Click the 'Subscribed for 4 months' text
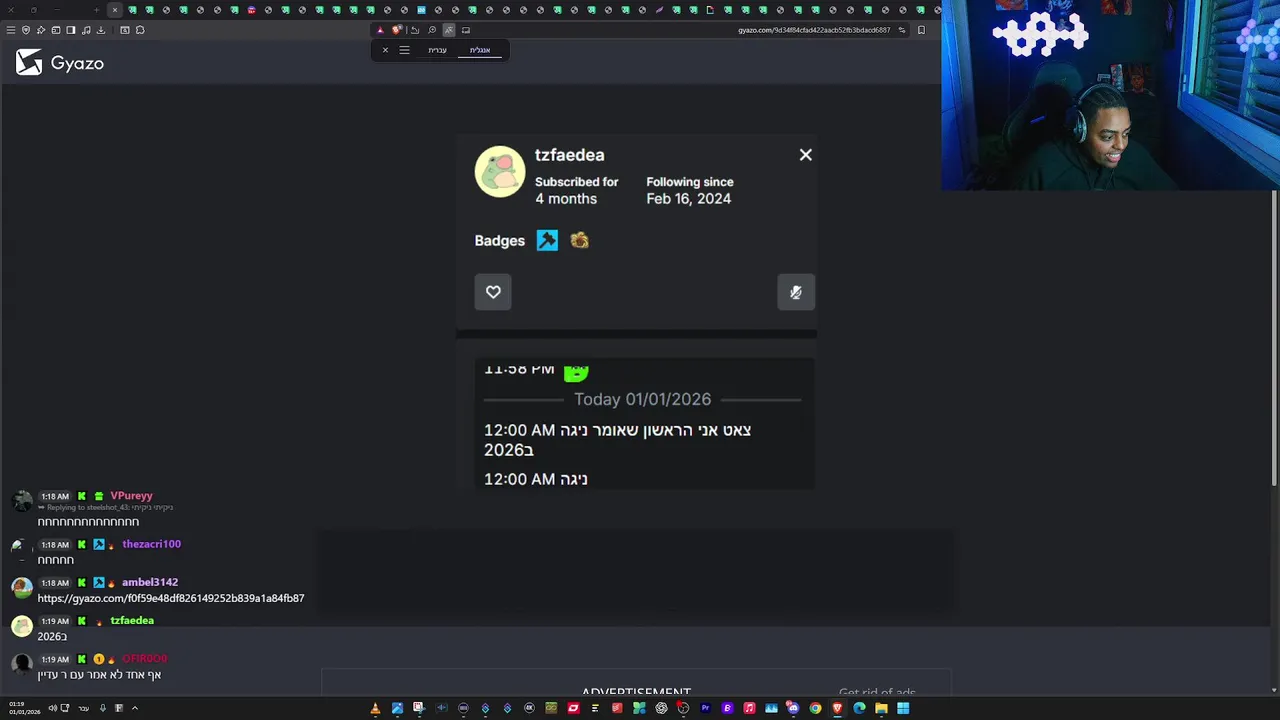 coord(576,190)
